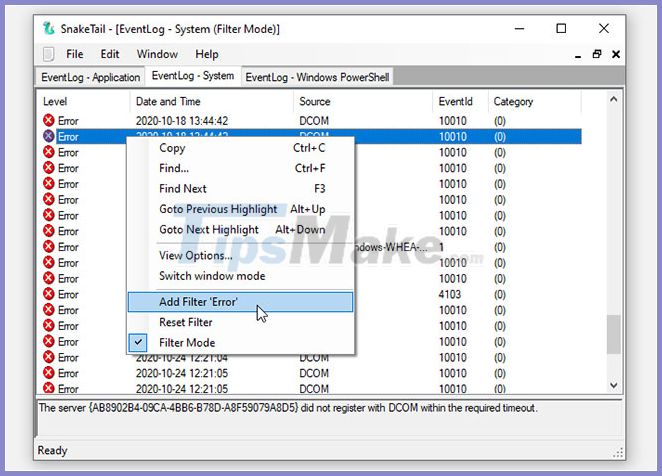The image size is (662, 476).
Task: Switch to the EventLog - Windows PowerShell tab
Action: coord(317,77)
